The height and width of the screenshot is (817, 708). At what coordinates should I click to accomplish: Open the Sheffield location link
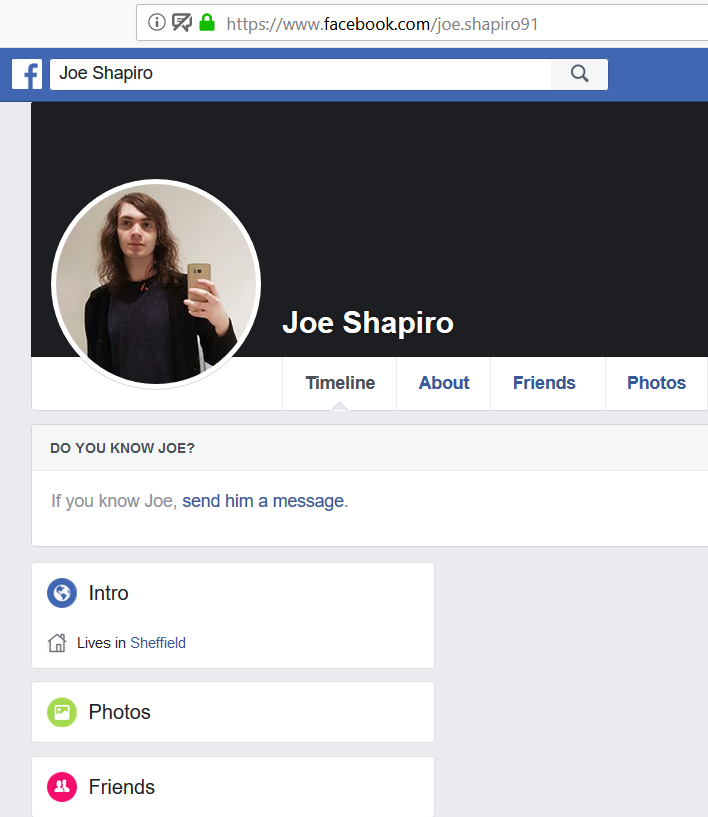click(x=158, y=643)
